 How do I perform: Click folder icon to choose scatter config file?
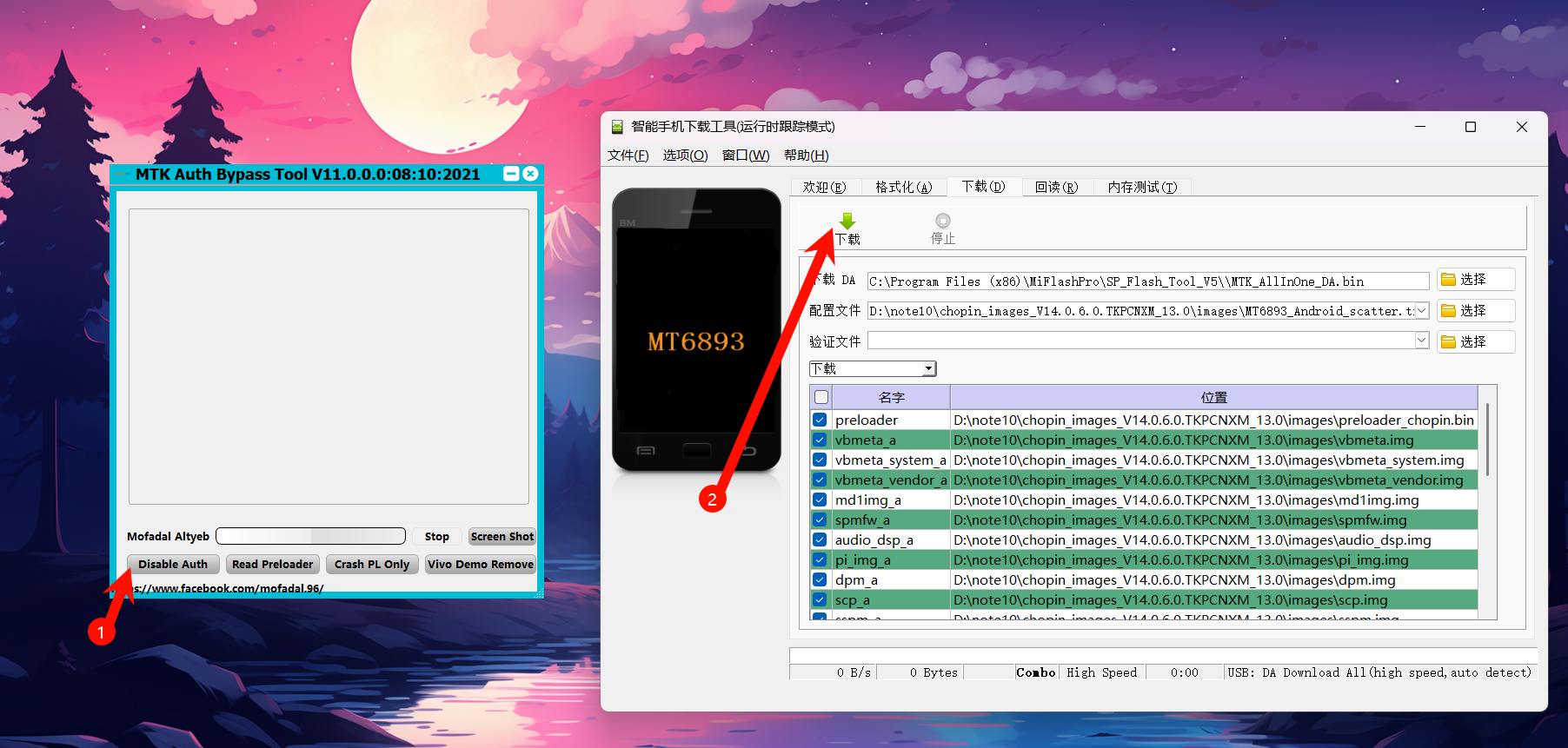click(x=1448, y=311)
